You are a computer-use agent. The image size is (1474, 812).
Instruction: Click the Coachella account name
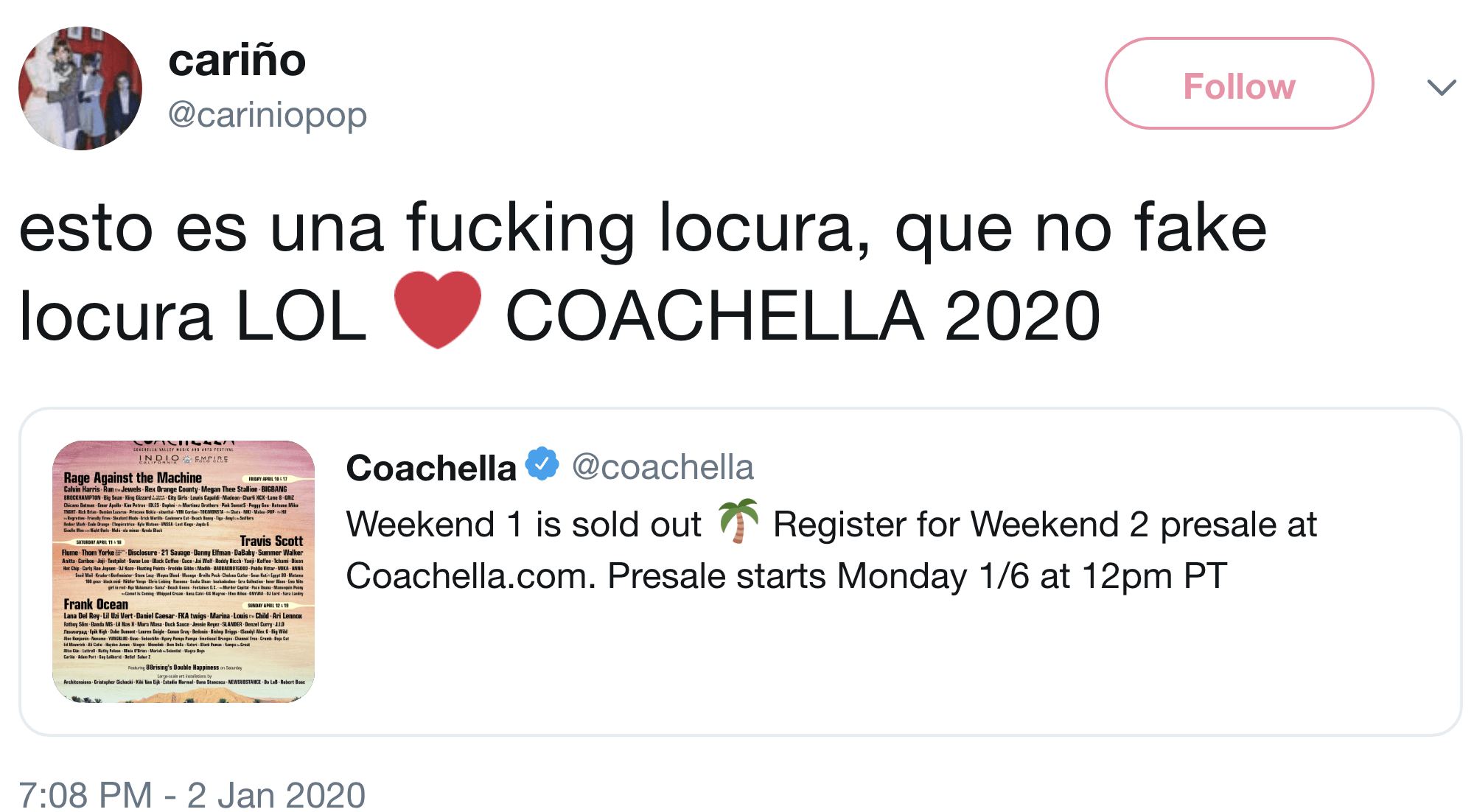pyautogui.click(x=431, y=469)
